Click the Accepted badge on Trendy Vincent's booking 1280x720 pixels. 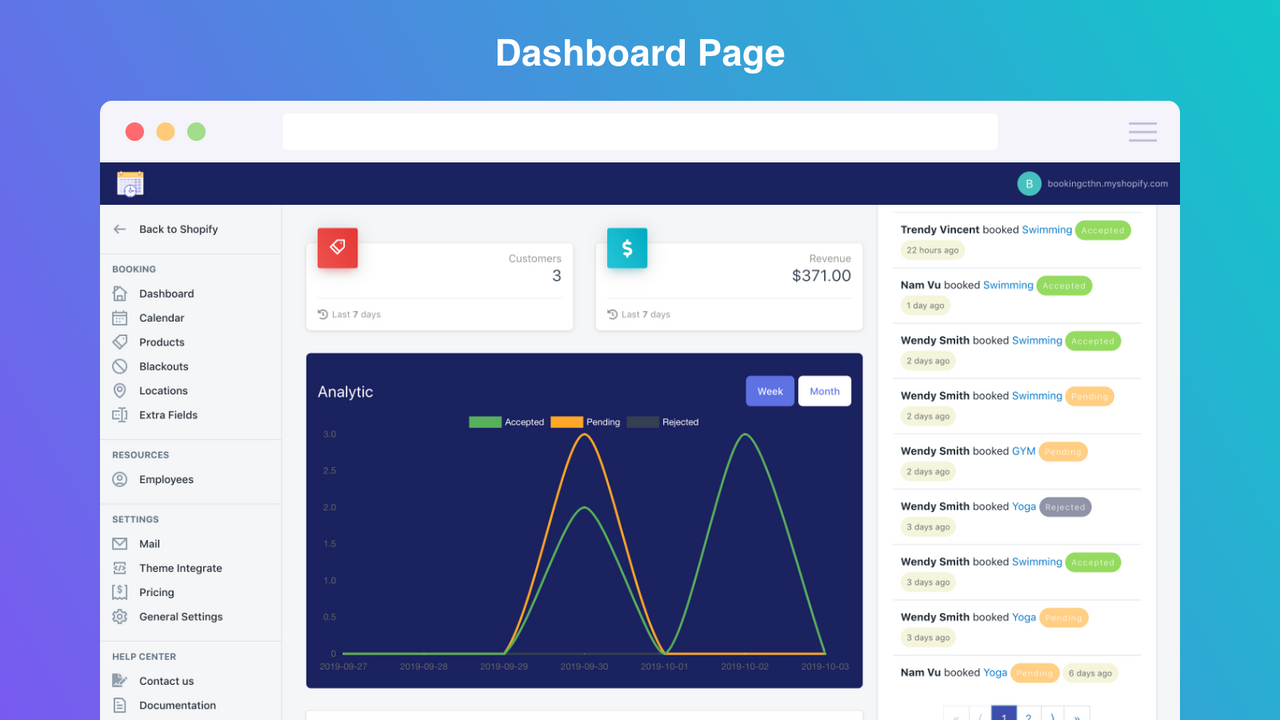pyautogui.click(x=1103, y=230)
